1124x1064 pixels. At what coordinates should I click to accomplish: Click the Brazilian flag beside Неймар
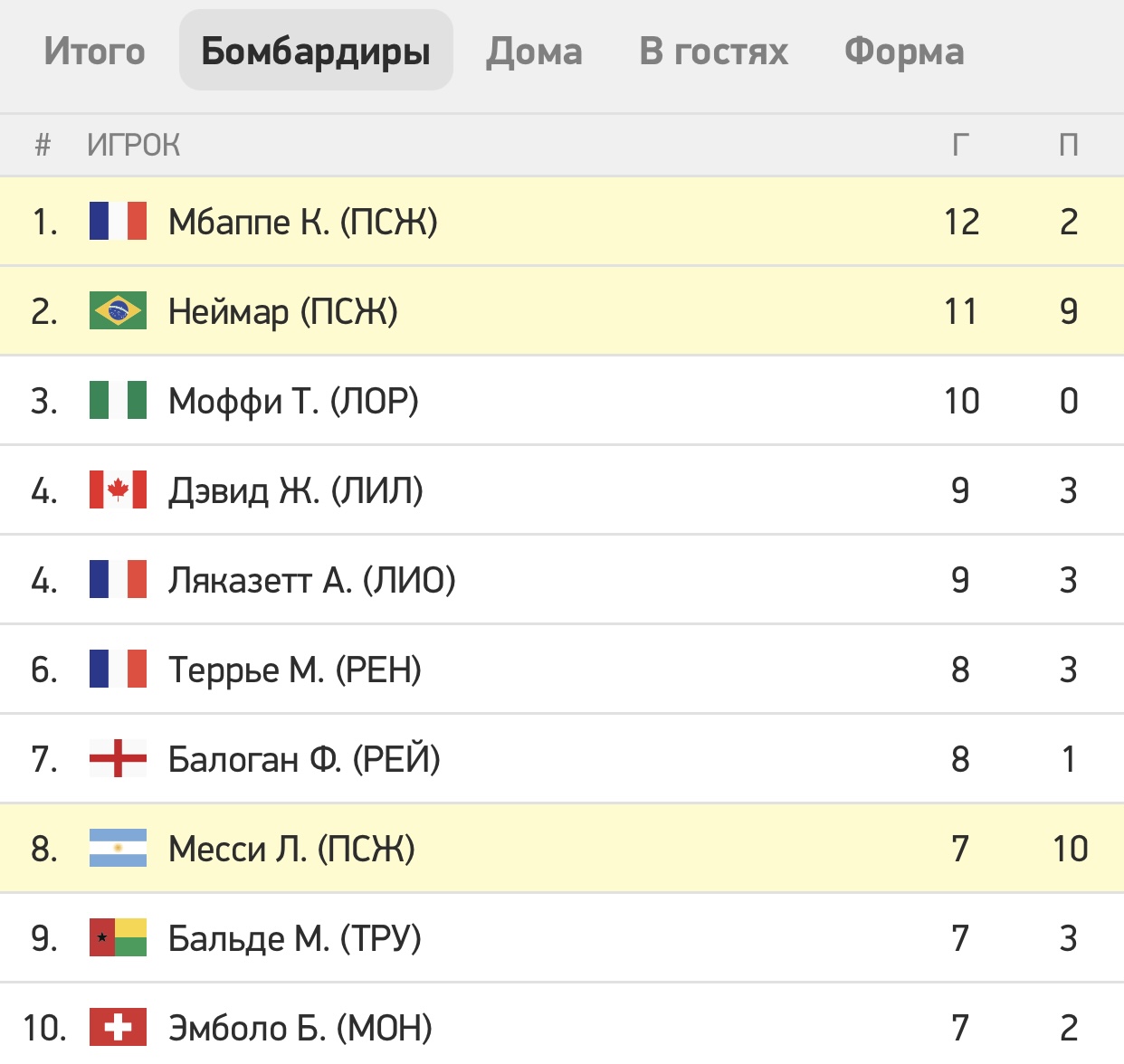pos(118,310)
